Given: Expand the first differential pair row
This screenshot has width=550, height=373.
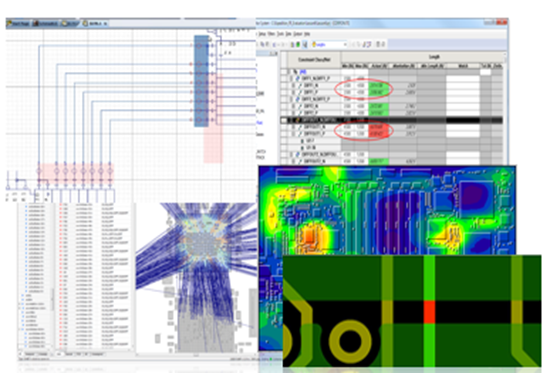Looking at the screenshot, I should [x=292, y=78].
